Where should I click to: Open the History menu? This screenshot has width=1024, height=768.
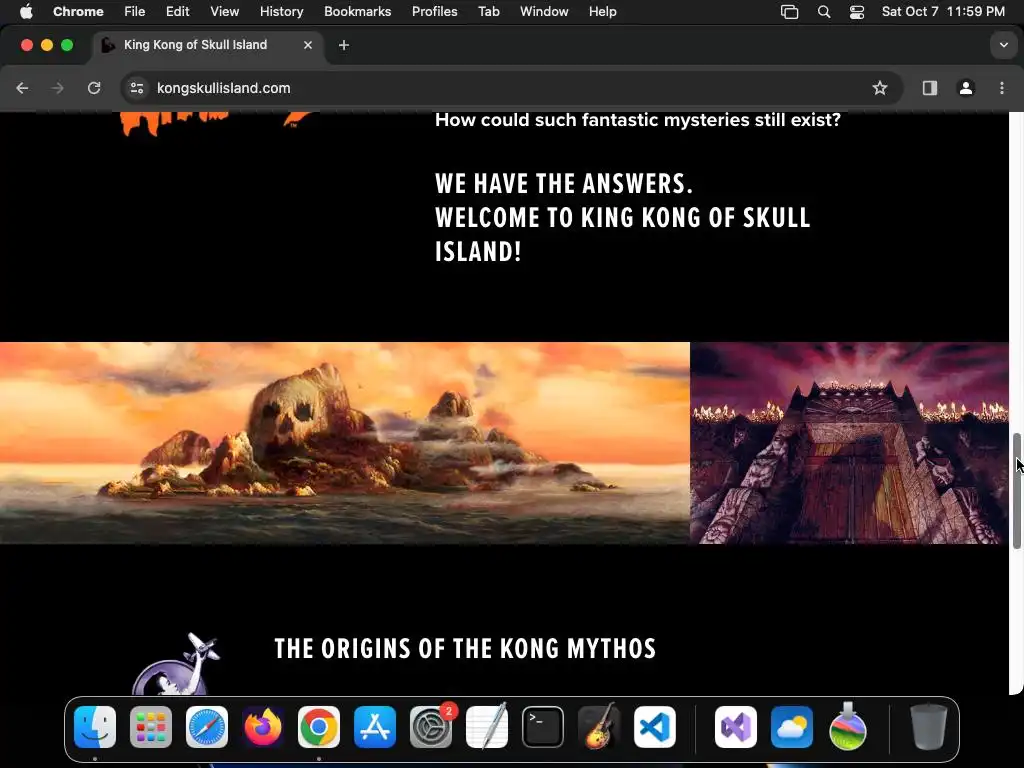281,12
